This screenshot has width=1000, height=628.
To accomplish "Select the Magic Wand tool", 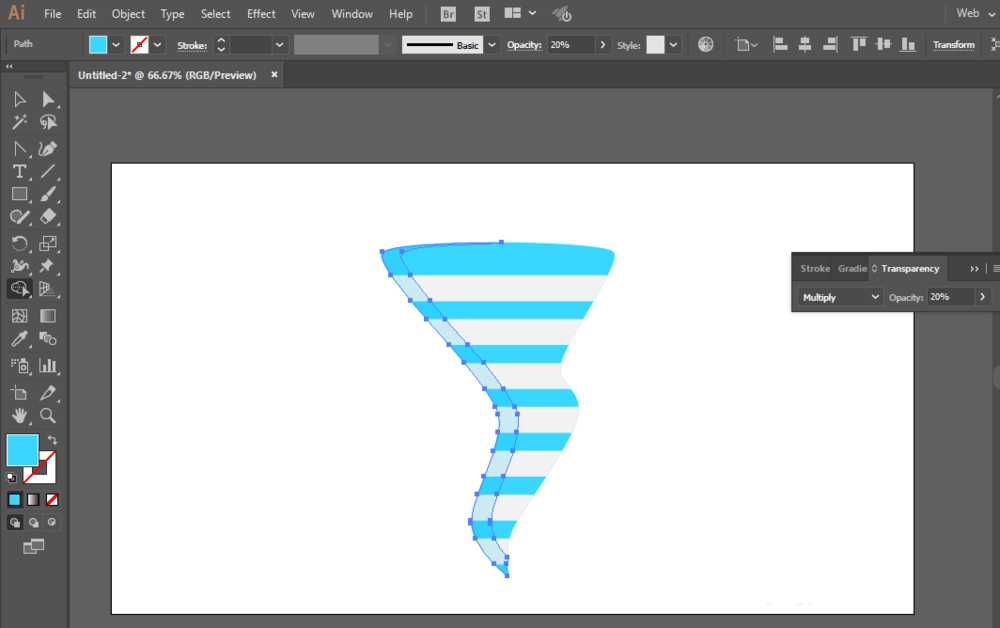I will [19, 122].
